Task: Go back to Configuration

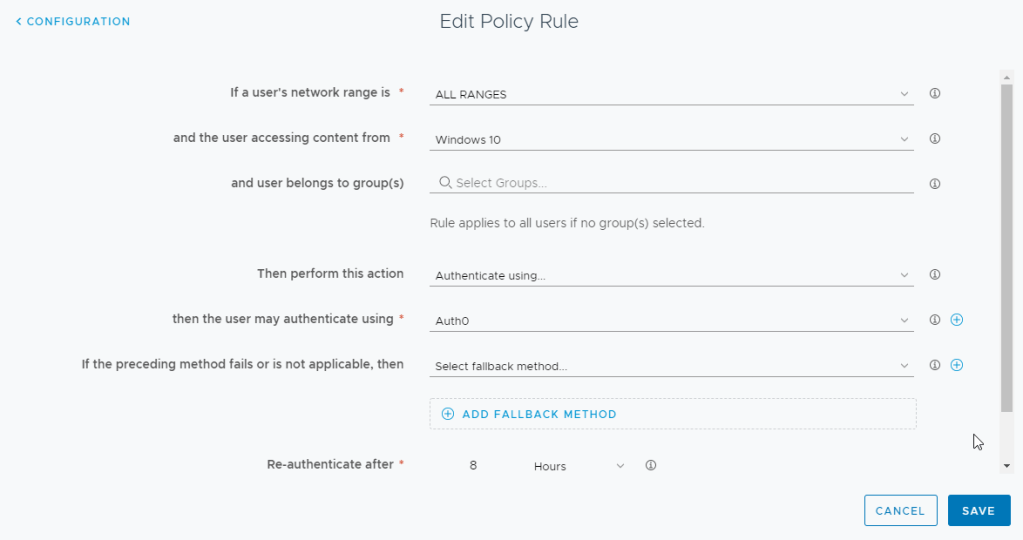Action: click(x=73, y=21)
